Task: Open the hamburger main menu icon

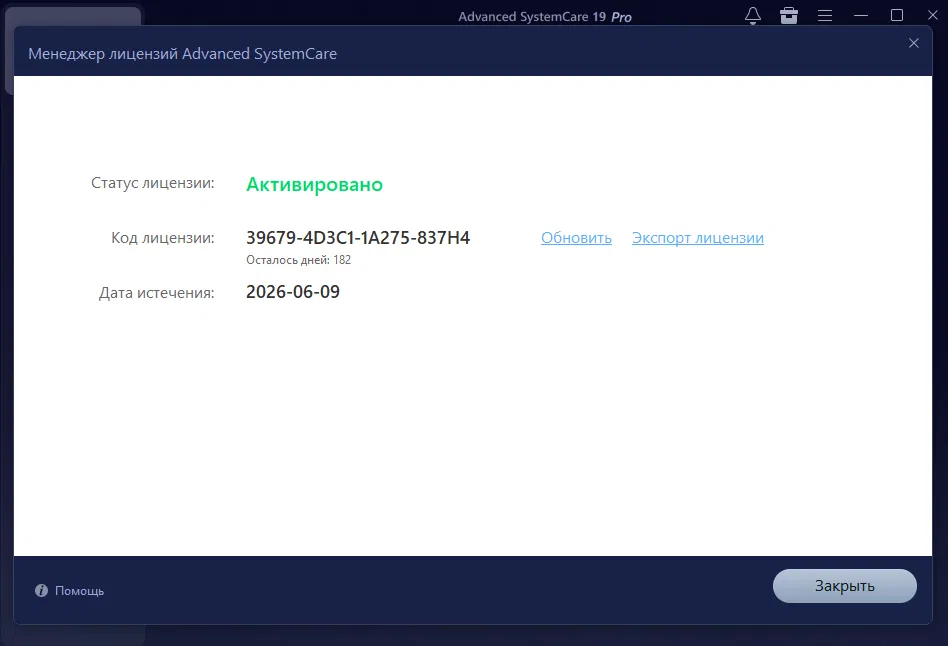Action: pos(825,15)
